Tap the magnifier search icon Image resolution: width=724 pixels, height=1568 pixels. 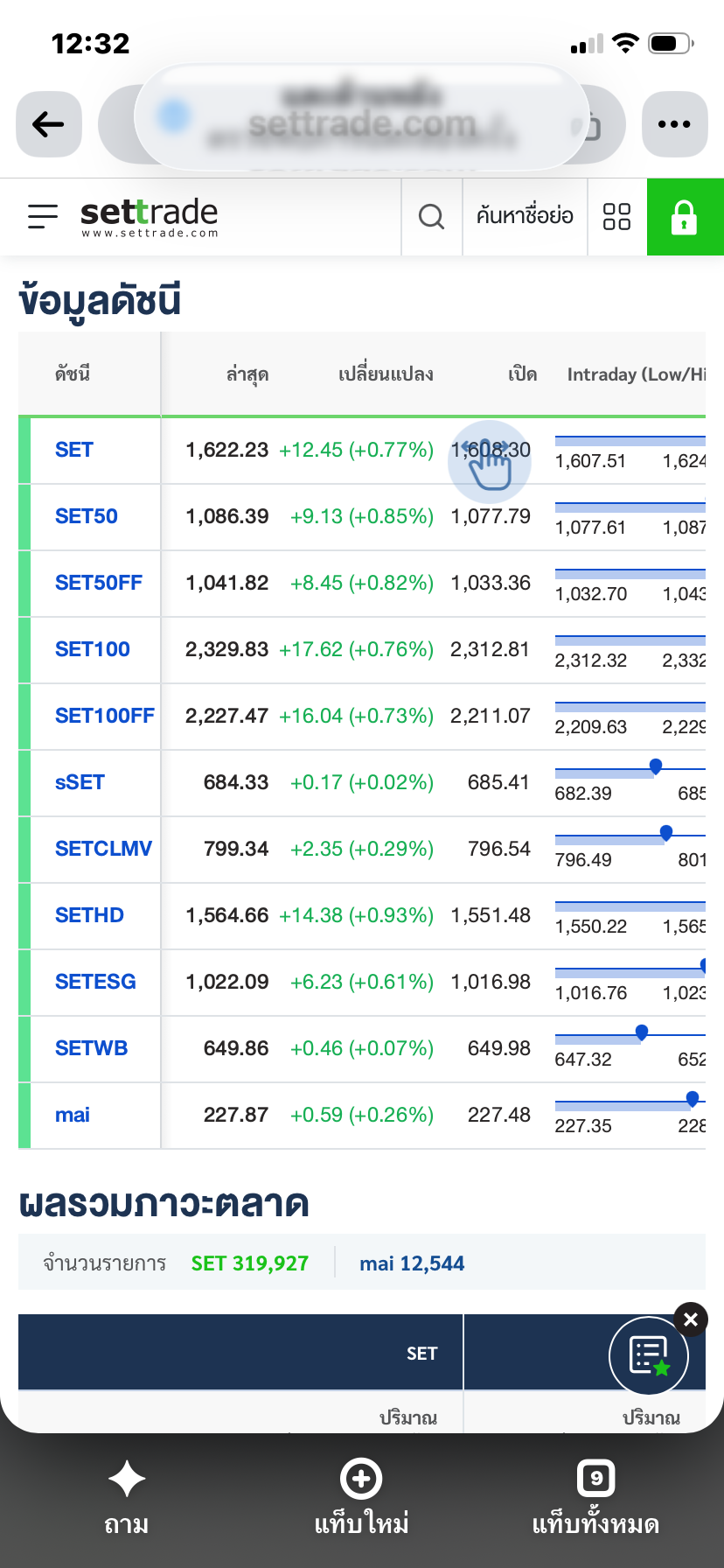(431, 216)
